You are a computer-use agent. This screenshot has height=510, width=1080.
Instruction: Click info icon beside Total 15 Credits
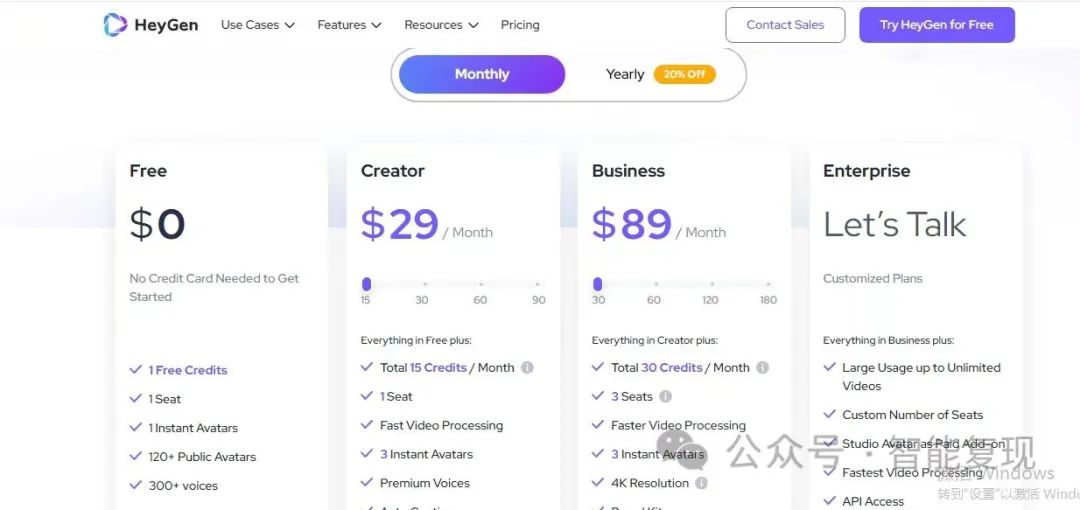[x=527, y=367]
